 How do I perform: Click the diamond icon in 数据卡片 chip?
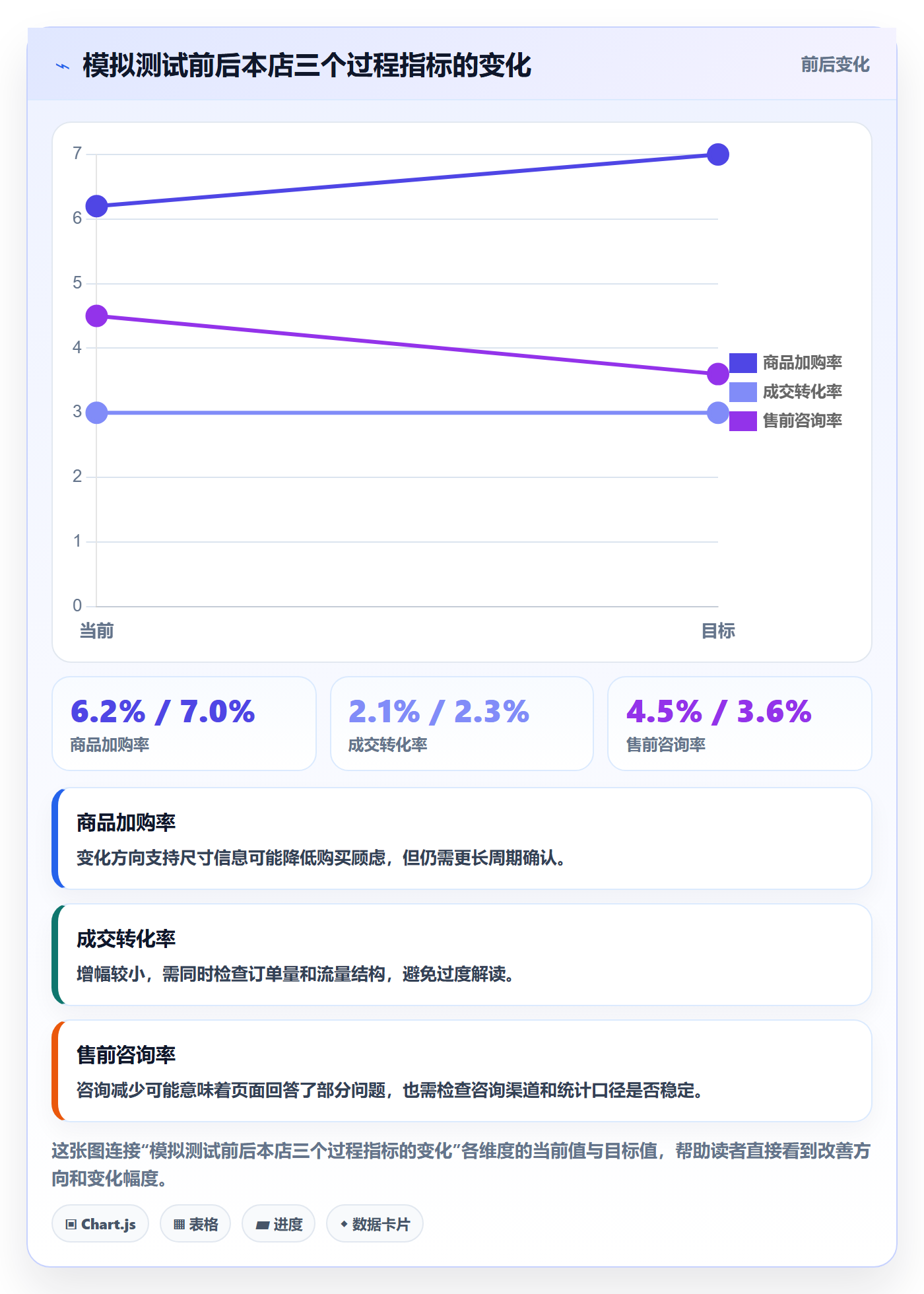click(x=344, y=1224)
